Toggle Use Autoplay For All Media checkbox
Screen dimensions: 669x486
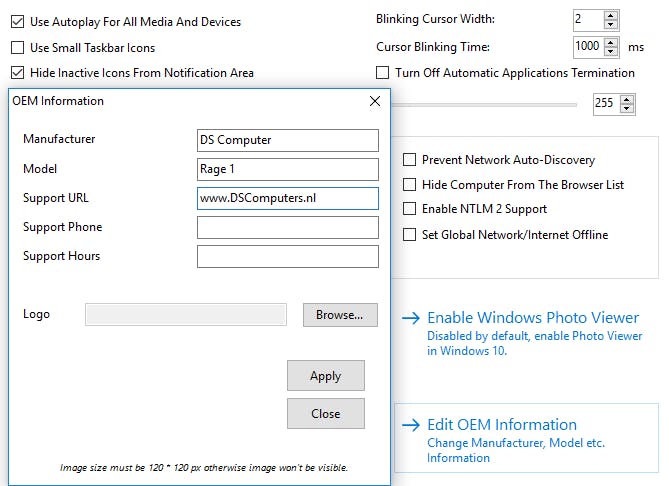[18, 21]
